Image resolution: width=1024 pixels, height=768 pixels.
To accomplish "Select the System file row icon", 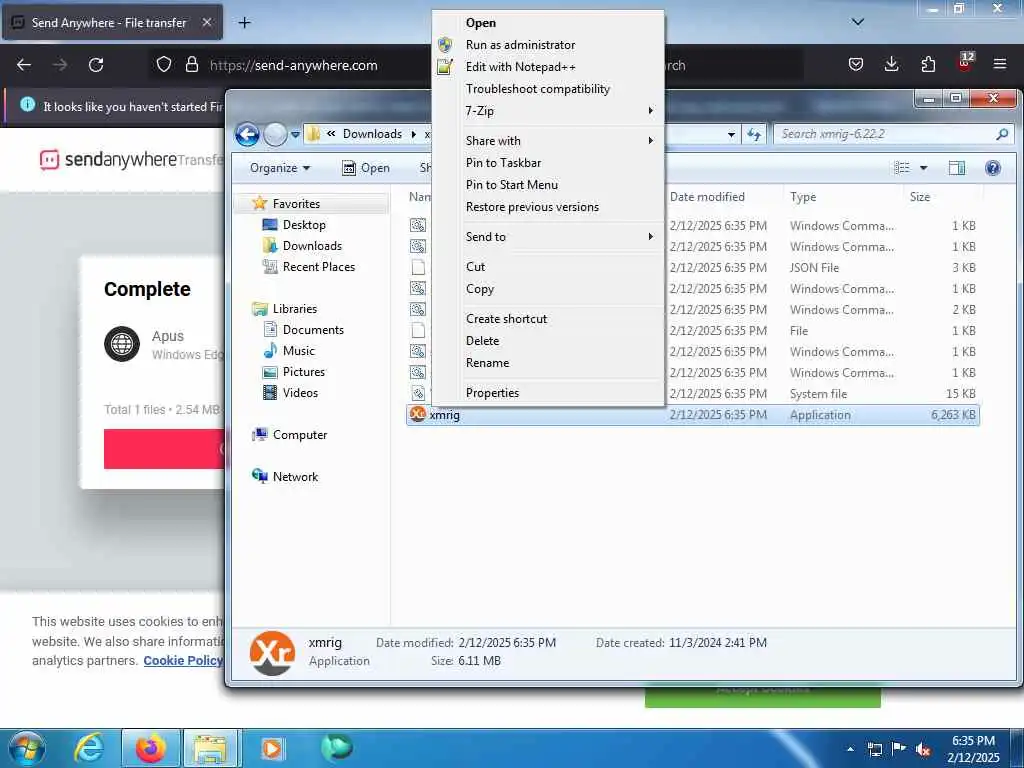I will click(x=418, y=393).
